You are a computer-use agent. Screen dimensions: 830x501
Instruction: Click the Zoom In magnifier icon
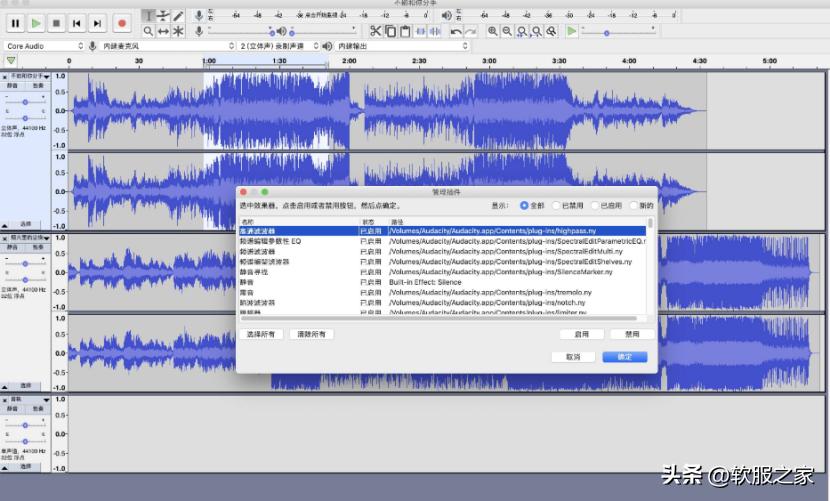point(493,31)
